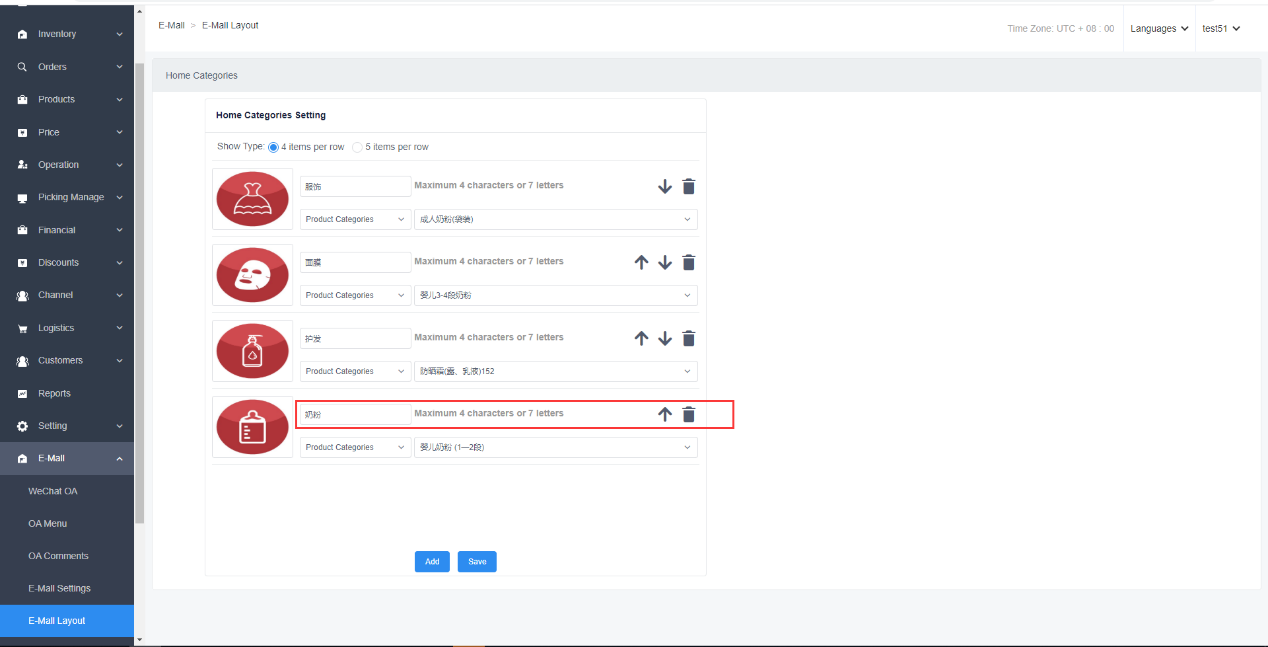Open the Languages dropdown

[1159, 29]
